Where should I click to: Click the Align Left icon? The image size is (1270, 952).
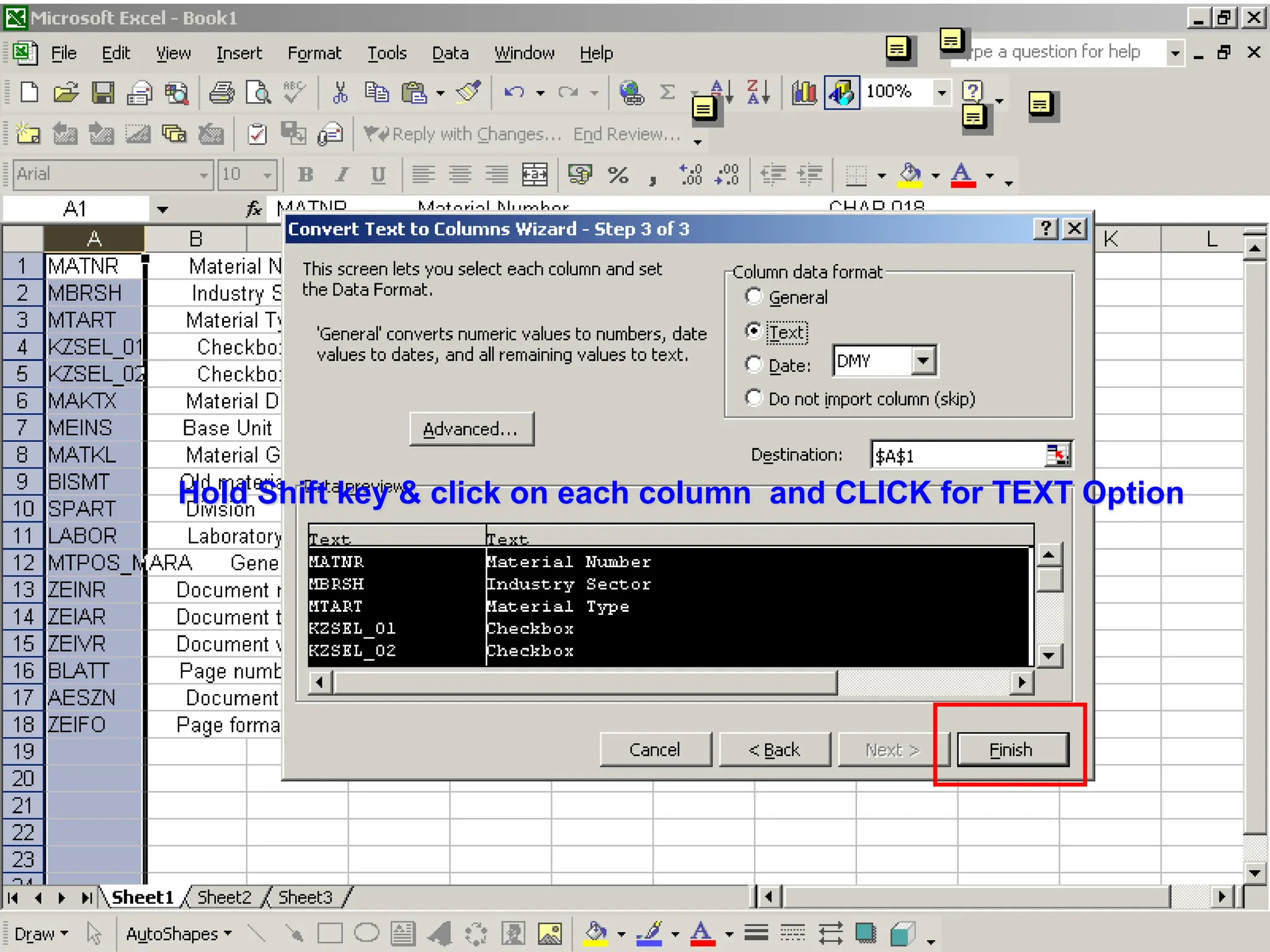tap(423, 175)
